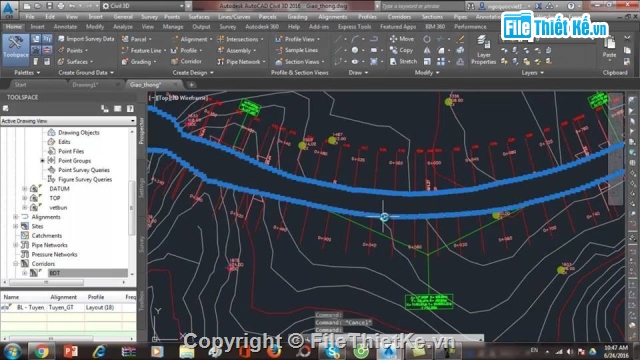Switch to the Drawing1 document tab

point(86,84)
